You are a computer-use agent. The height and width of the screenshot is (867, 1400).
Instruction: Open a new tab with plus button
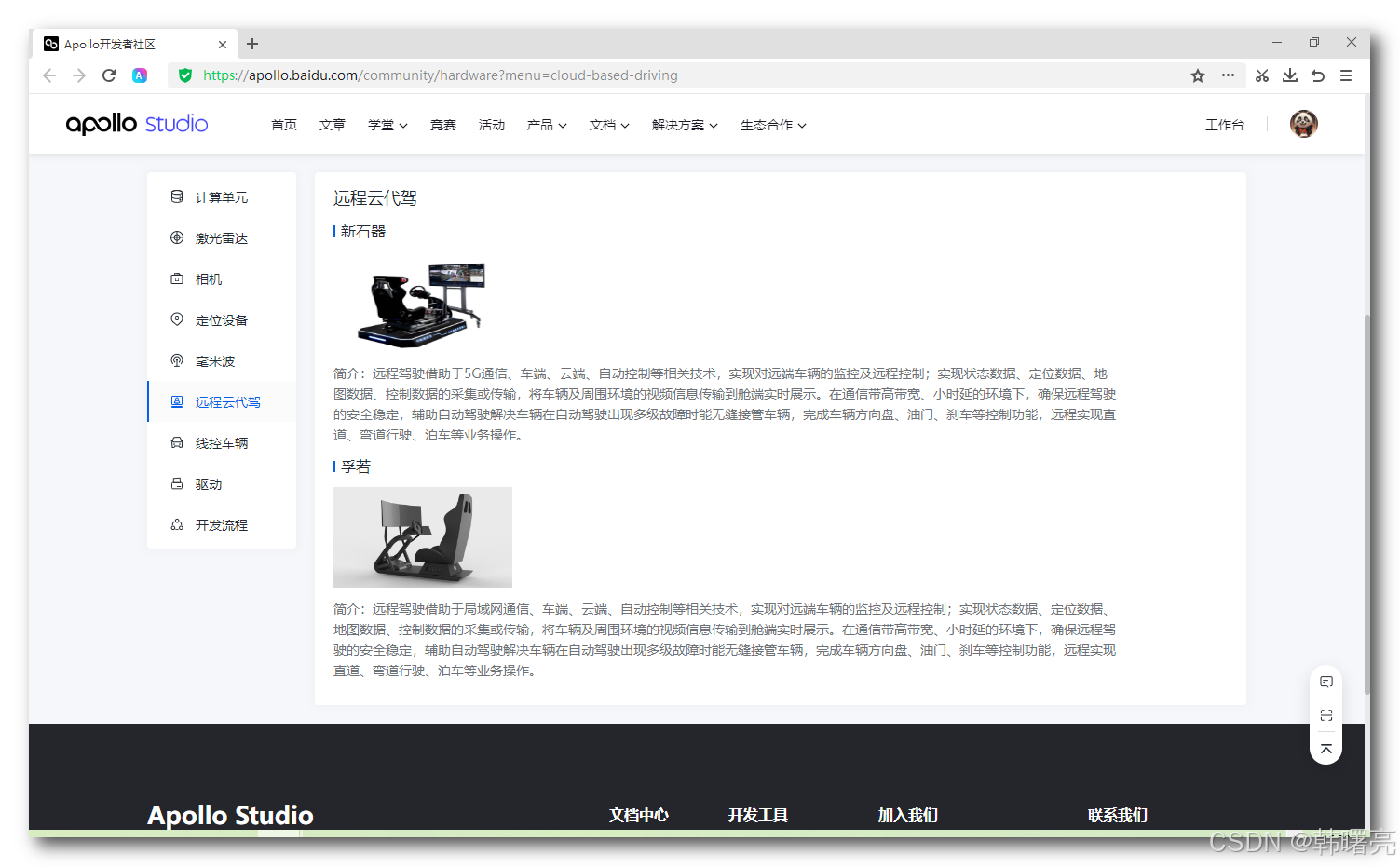coord(252,44)
